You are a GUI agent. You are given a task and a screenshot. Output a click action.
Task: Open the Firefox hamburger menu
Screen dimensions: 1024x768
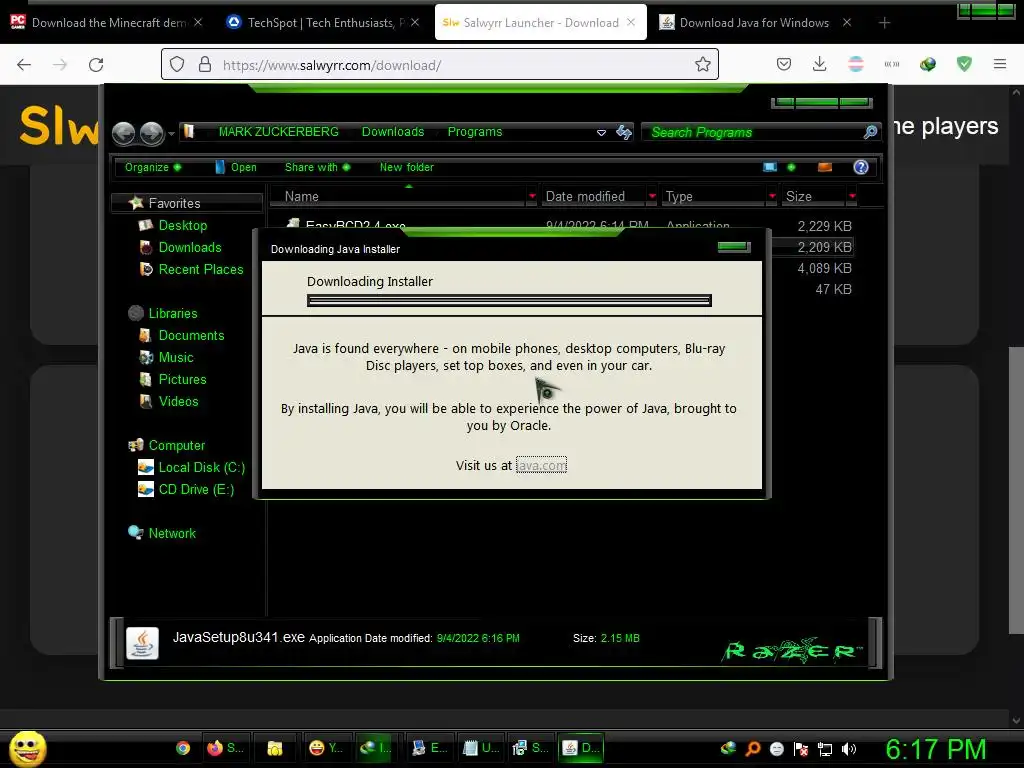[999, 64]
